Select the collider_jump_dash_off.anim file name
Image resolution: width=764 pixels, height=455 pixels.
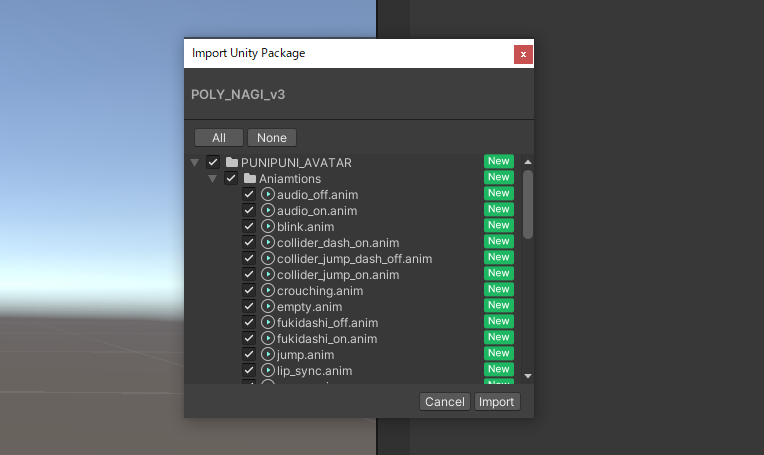pyautogui.click(x=355, y=259)
